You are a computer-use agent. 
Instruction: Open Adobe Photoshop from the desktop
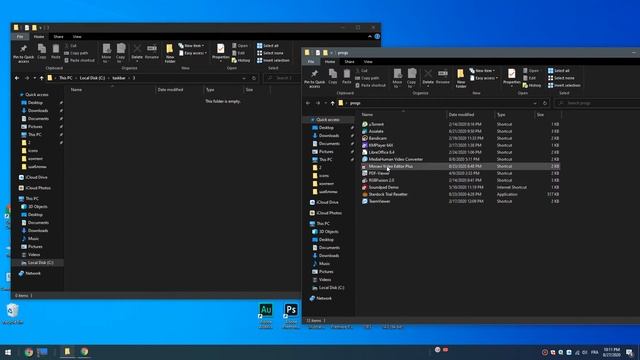coord(291,316)
